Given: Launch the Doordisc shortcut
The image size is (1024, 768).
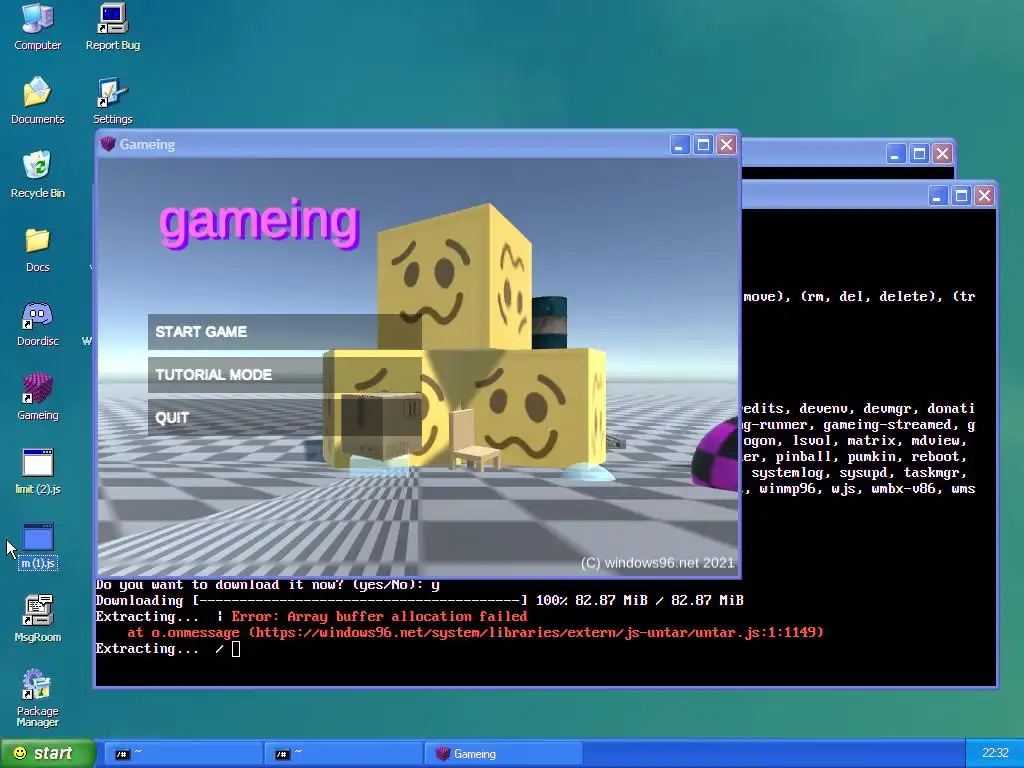Looking at the screenshot, I should (x=37, y=322).
